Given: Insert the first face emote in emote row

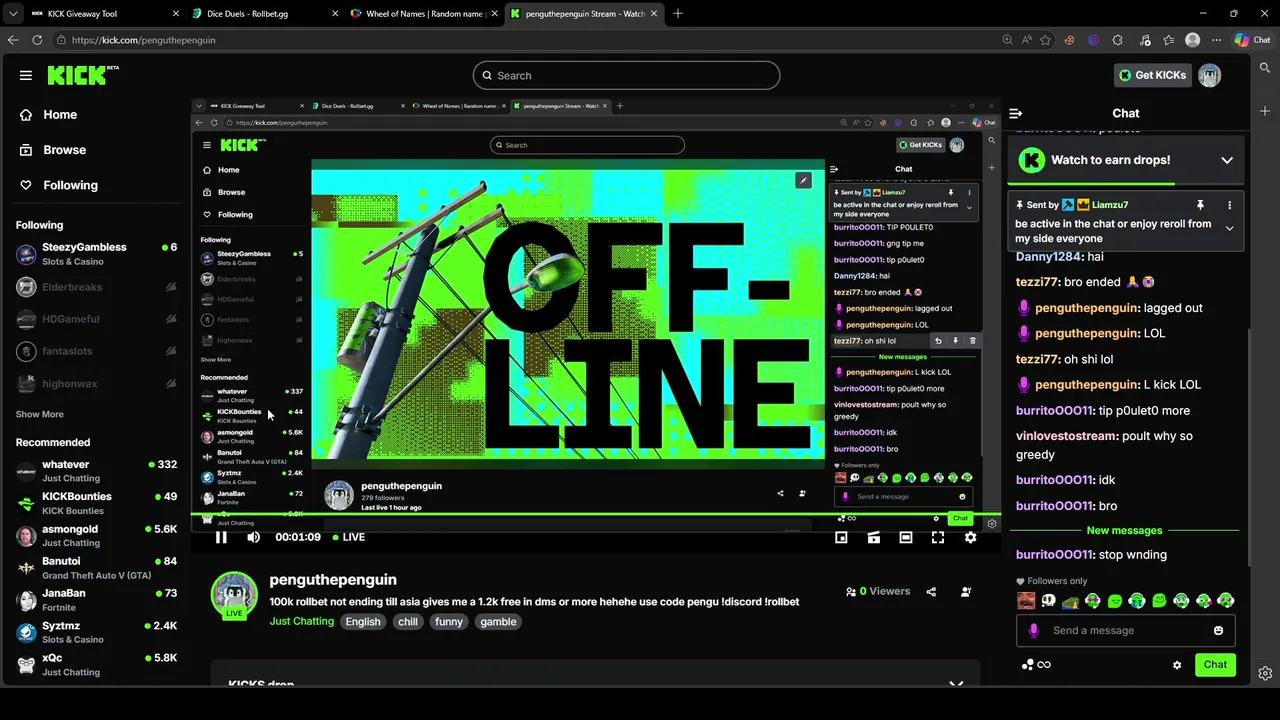Looking at the screenshot, I should (1026, 601).
